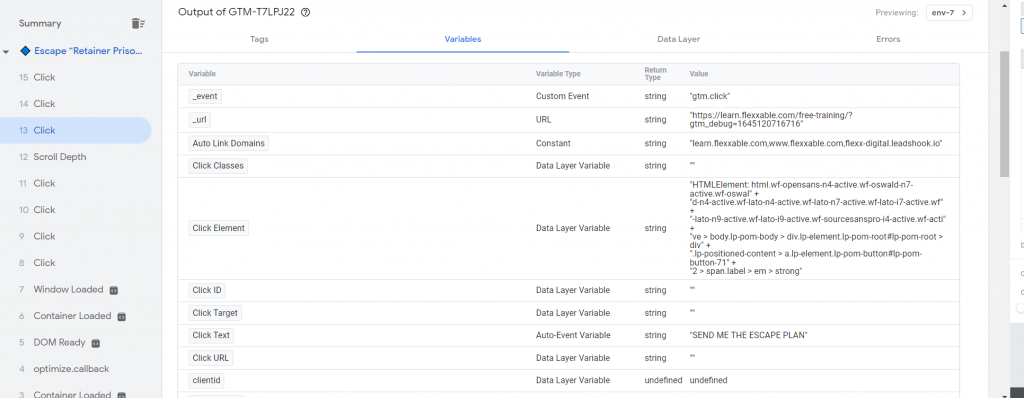The height and width of the screenshot is (398, 1024).
Task: Click the Return Type column header
Action: tap(655, 74)
